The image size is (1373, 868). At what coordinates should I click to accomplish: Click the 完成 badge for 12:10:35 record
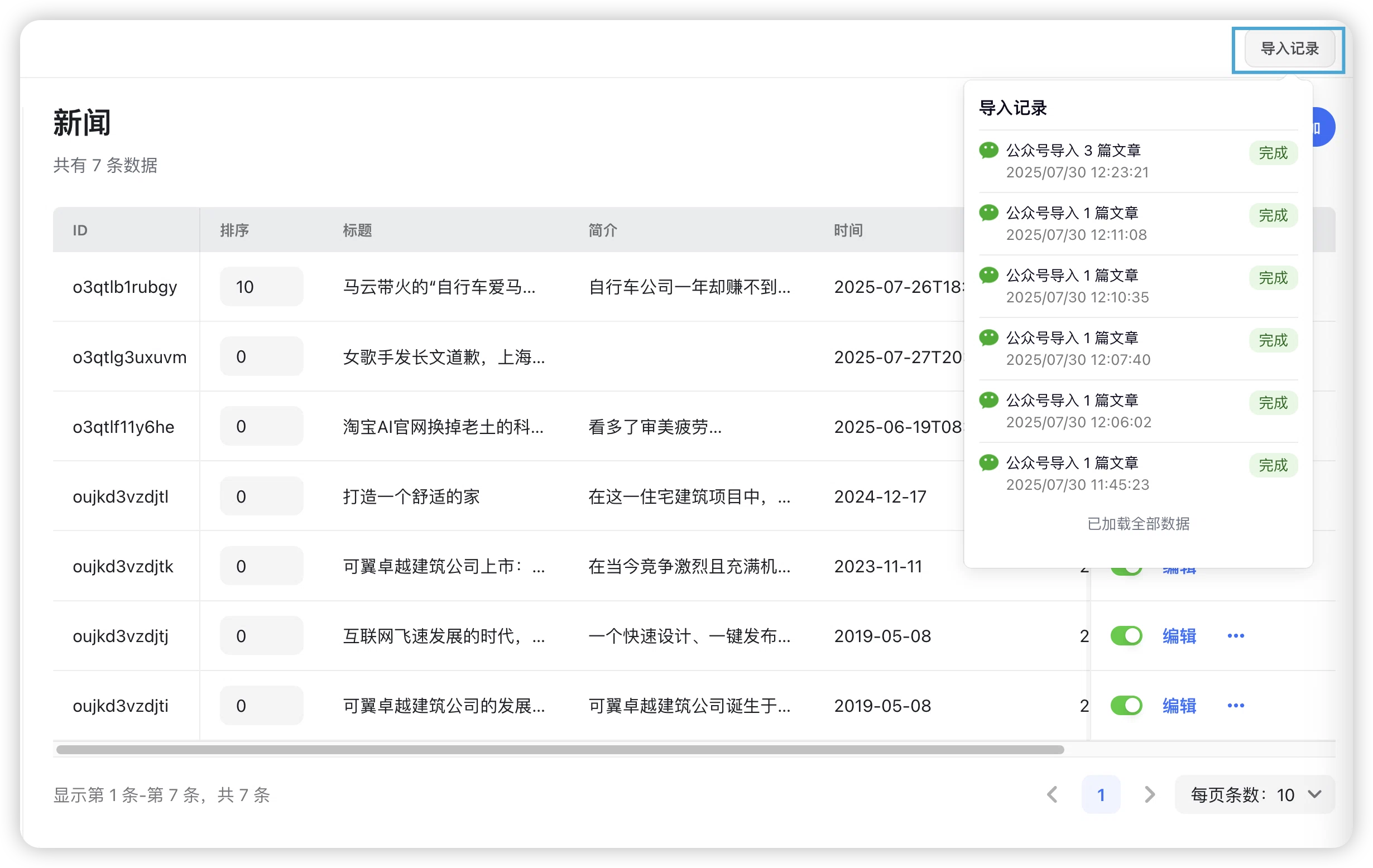pos(1273,278)
